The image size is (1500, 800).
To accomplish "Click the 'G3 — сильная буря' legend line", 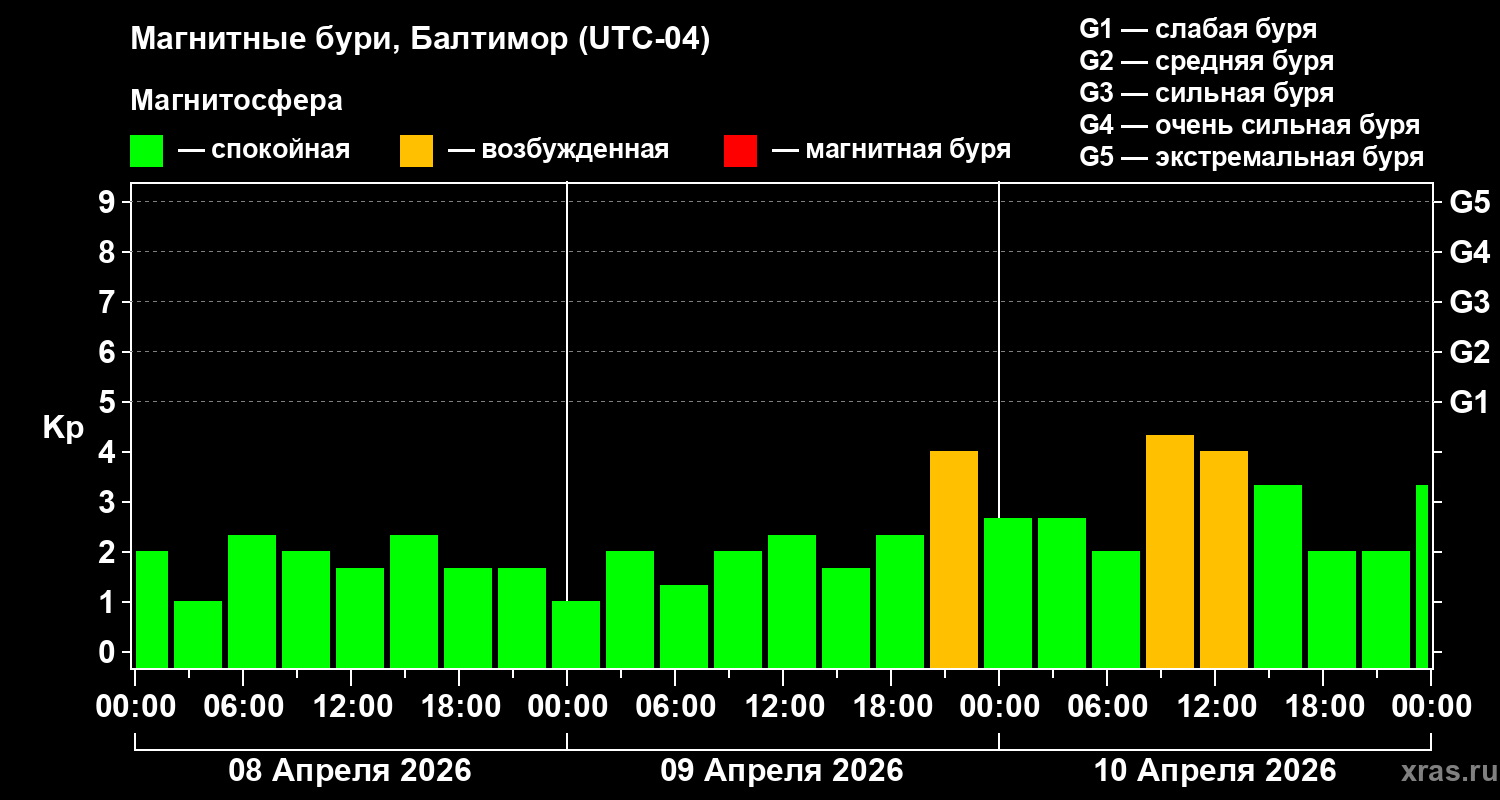I will [x=1206, y=93].
